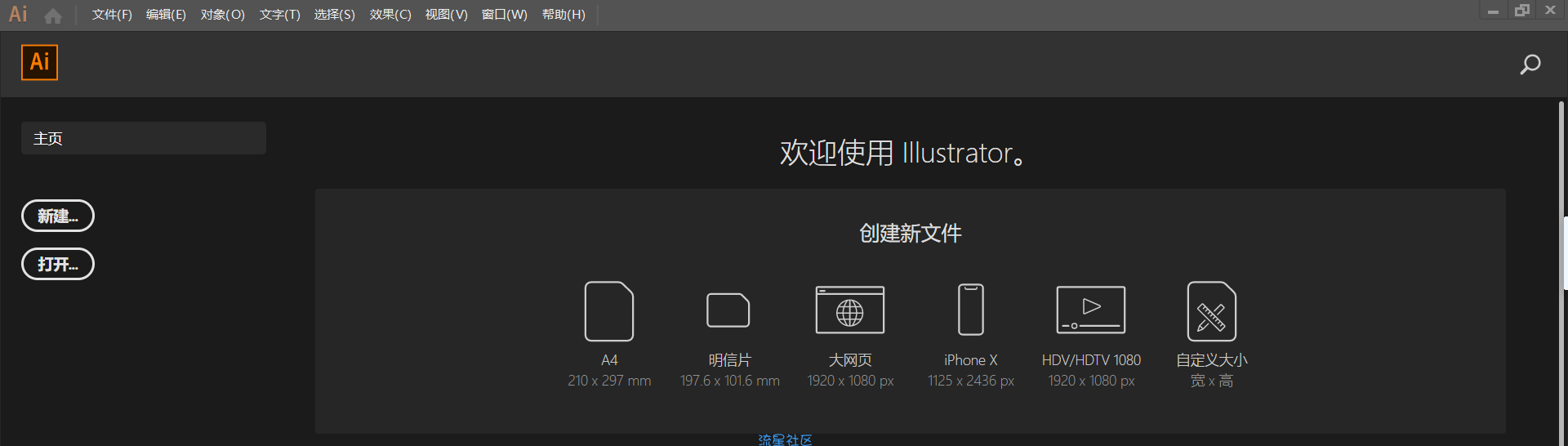The height and width of the screenshot is (446, 1568).
Task: Open the 自定义大小 custom size icon
Action: [1212, 311]
